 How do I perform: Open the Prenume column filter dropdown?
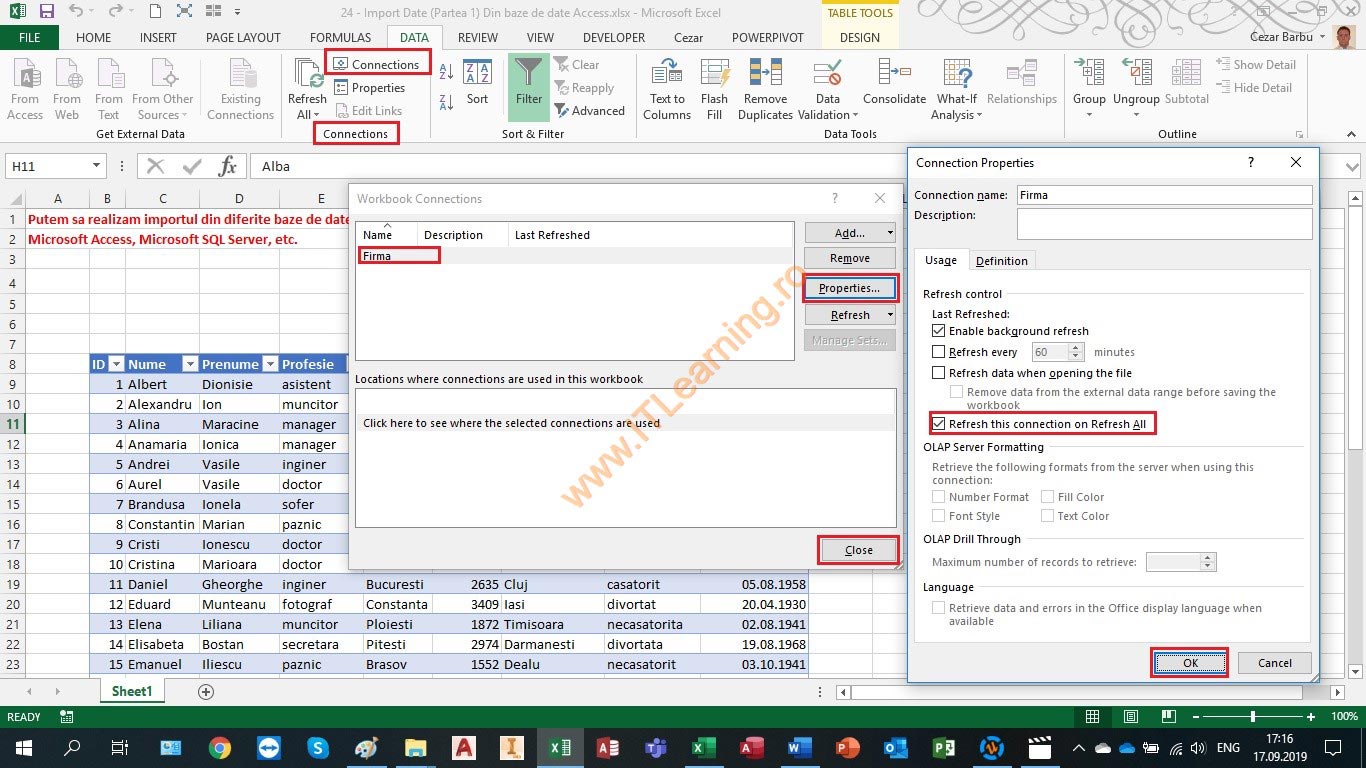268,365
